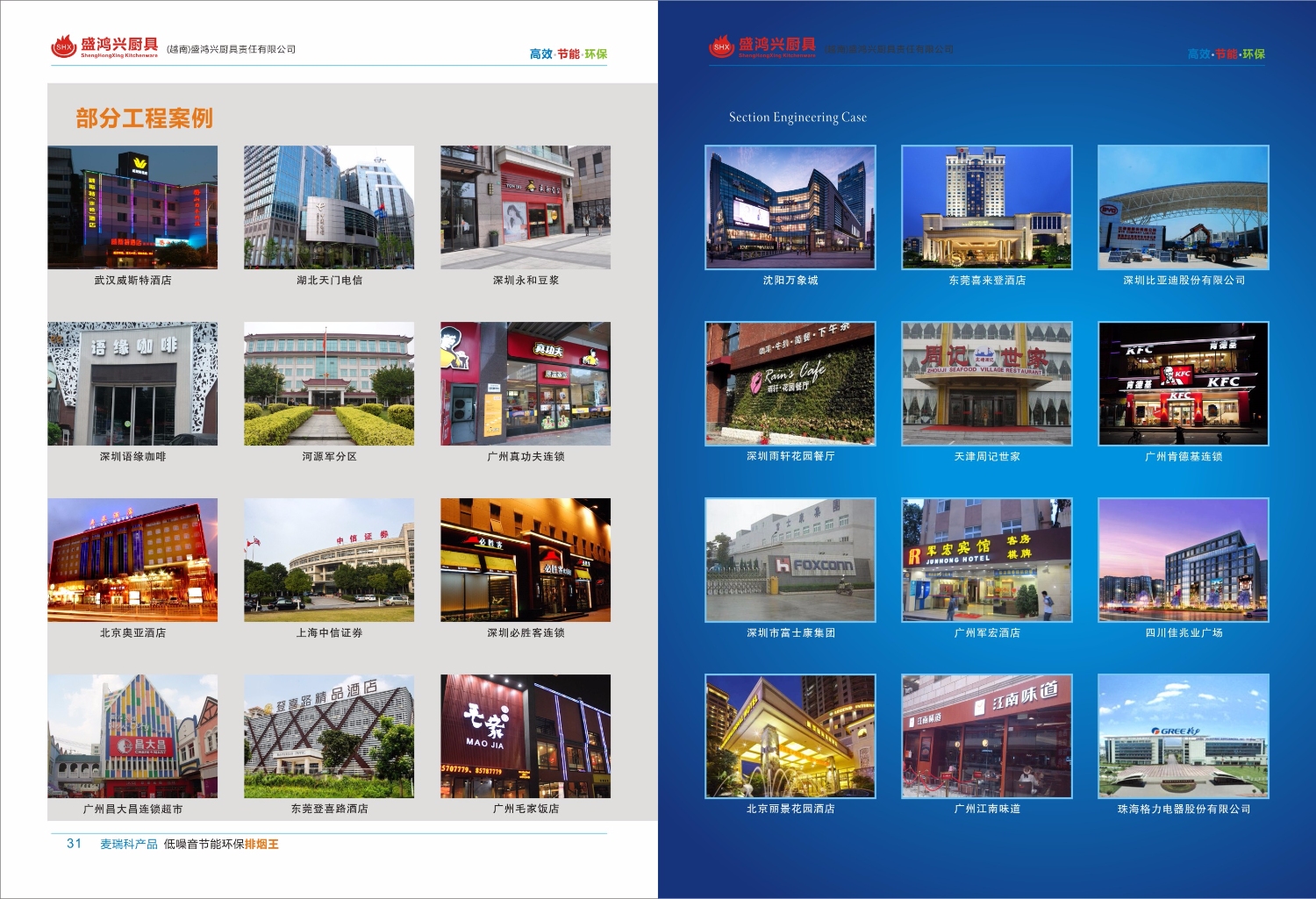Select the 广州真功夫连锁 image
The height and width of the screenshot is (899, 1316).
click(526, 383)
